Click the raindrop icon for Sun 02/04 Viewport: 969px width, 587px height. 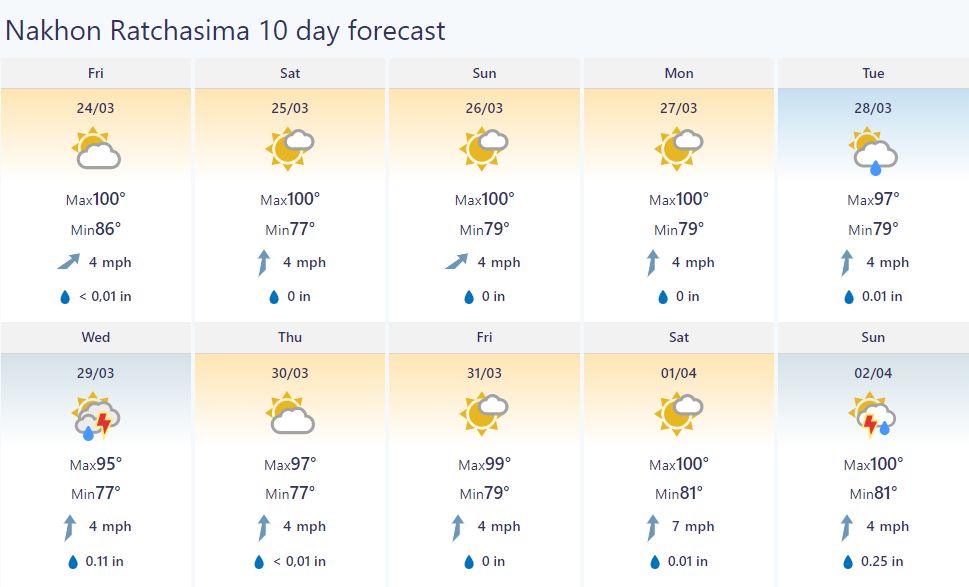point(848,562)
